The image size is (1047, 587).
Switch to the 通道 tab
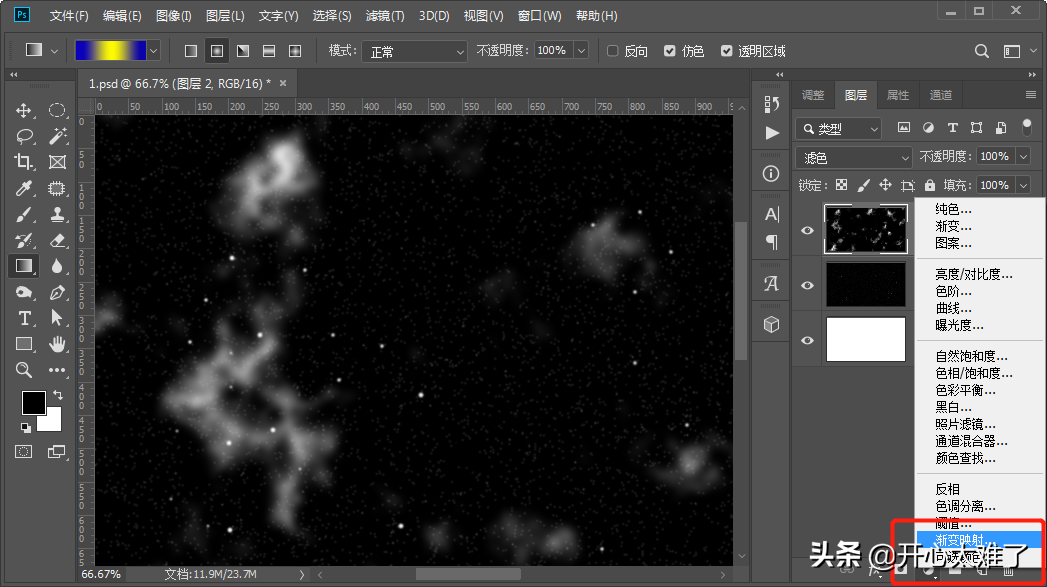tap(940, 95)
